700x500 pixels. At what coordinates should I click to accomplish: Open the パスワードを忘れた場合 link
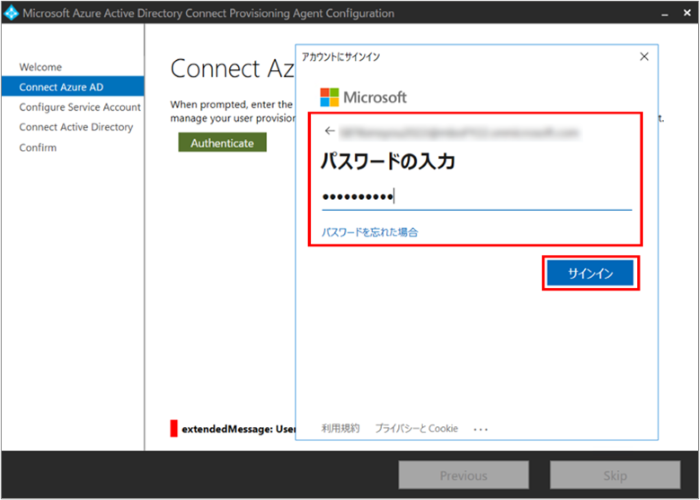[370, 232]
